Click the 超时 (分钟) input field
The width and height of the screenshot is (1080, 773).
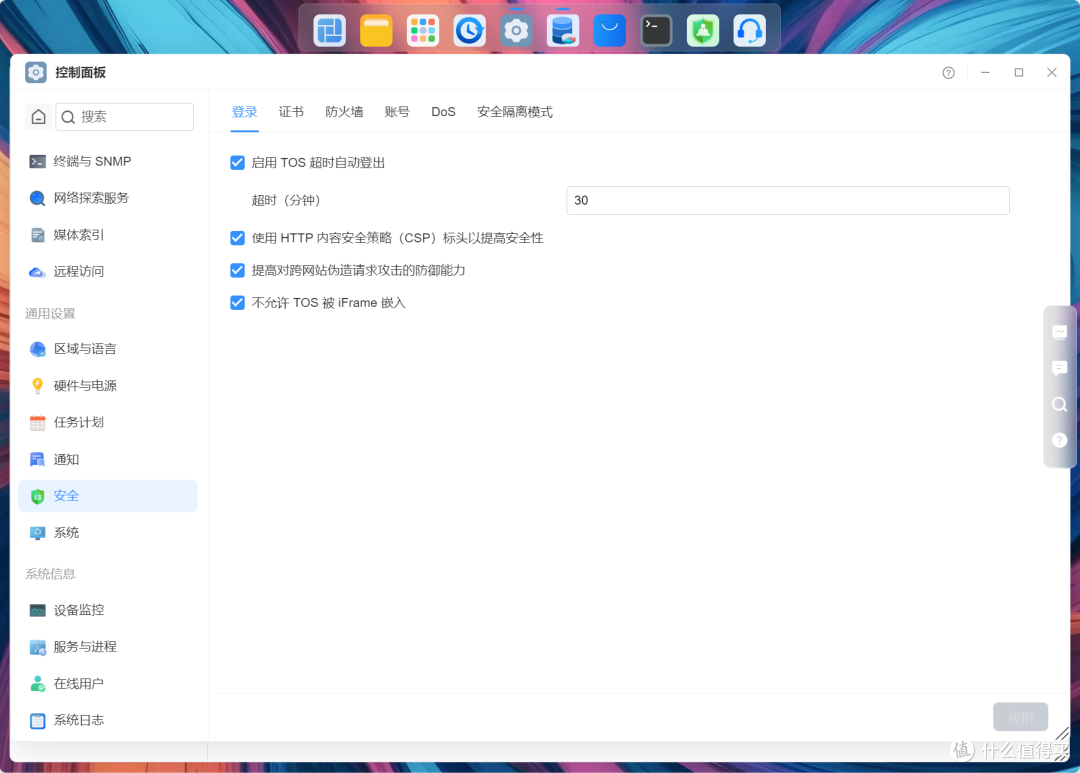[x=788, y=200]
